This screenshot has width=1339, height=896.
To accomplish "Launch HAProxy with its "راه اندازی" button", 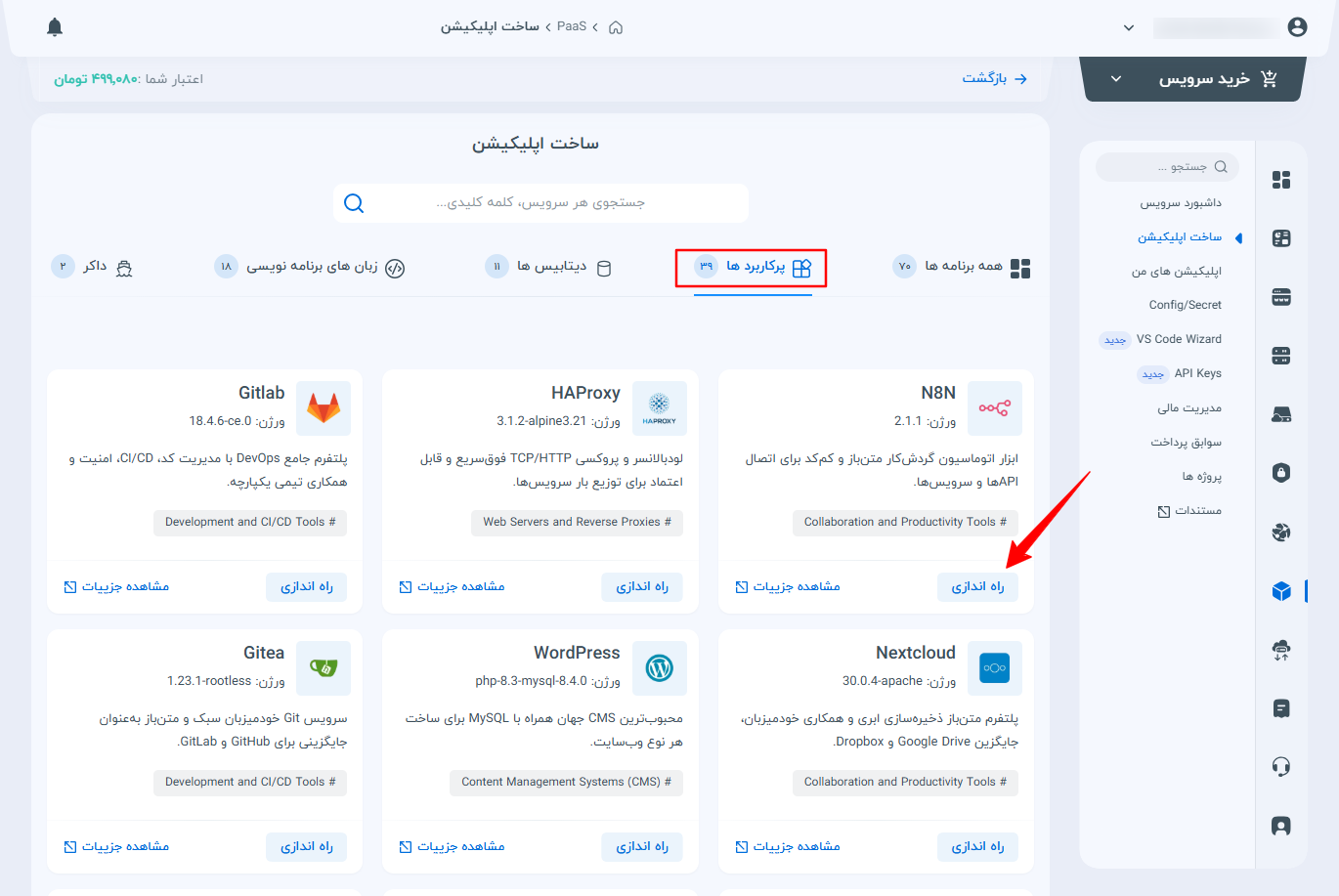I will [x=642, y=586].
